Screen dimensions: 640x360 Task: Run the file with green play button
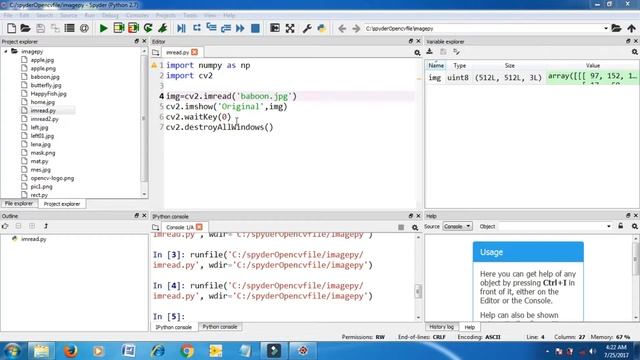[104, 28]
